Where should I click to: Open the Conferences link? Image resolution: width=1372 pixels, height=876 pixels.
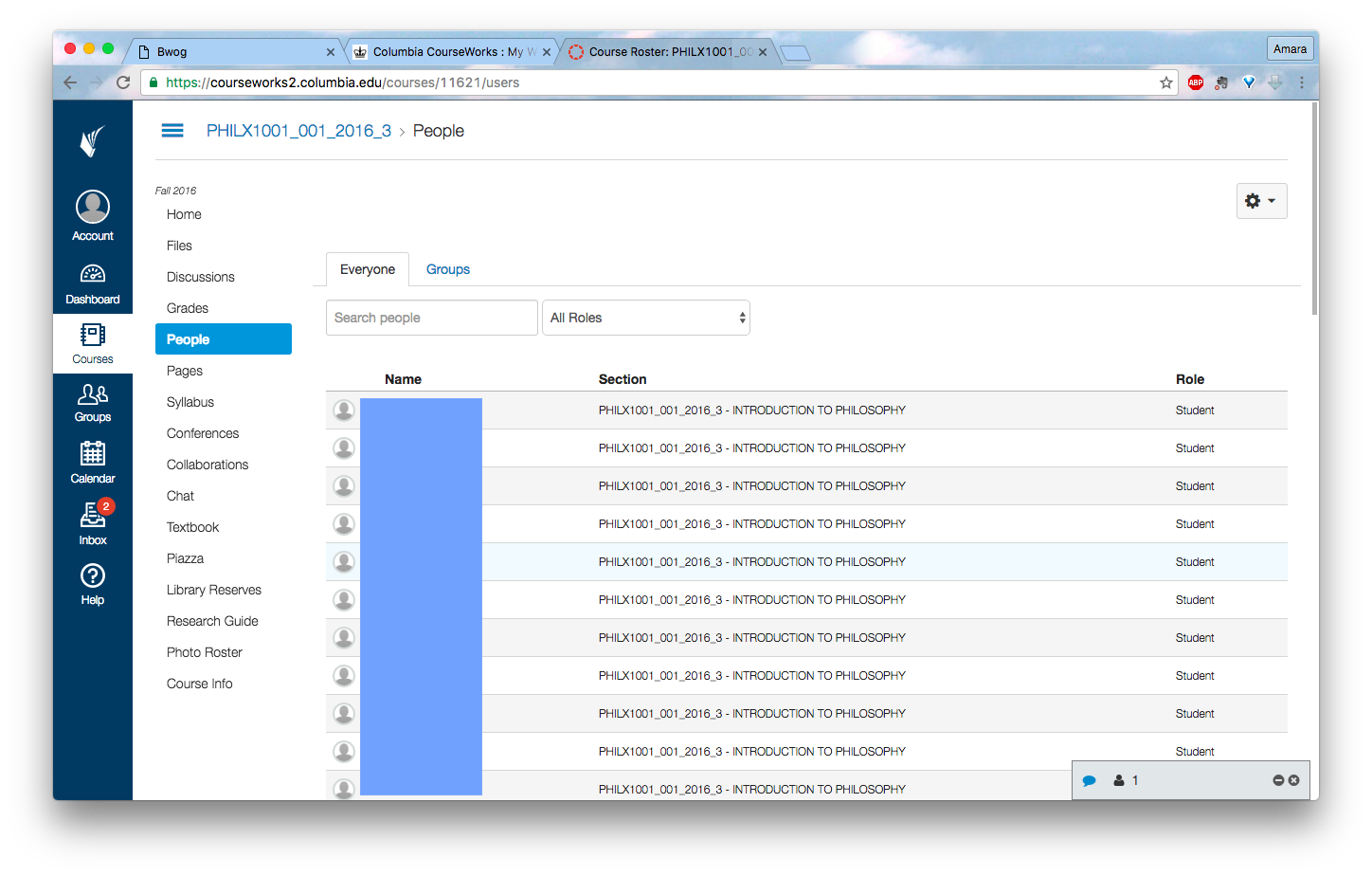click(x=203, y=433)
